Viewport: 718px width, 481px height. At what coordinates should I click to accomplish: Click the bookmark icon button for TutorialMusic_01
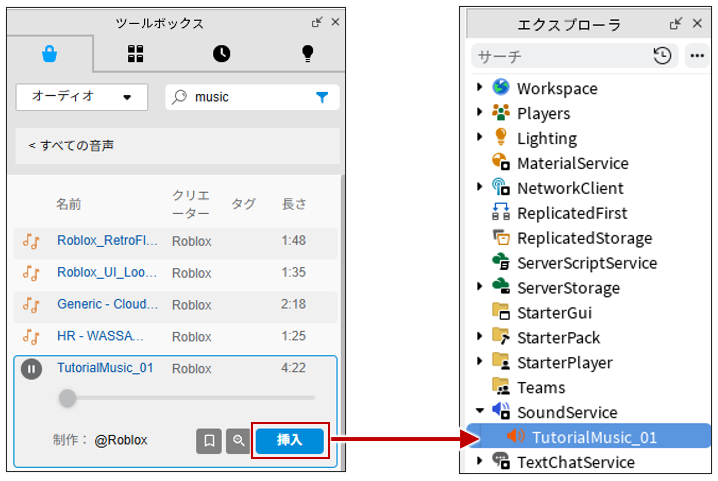point(209,441)
